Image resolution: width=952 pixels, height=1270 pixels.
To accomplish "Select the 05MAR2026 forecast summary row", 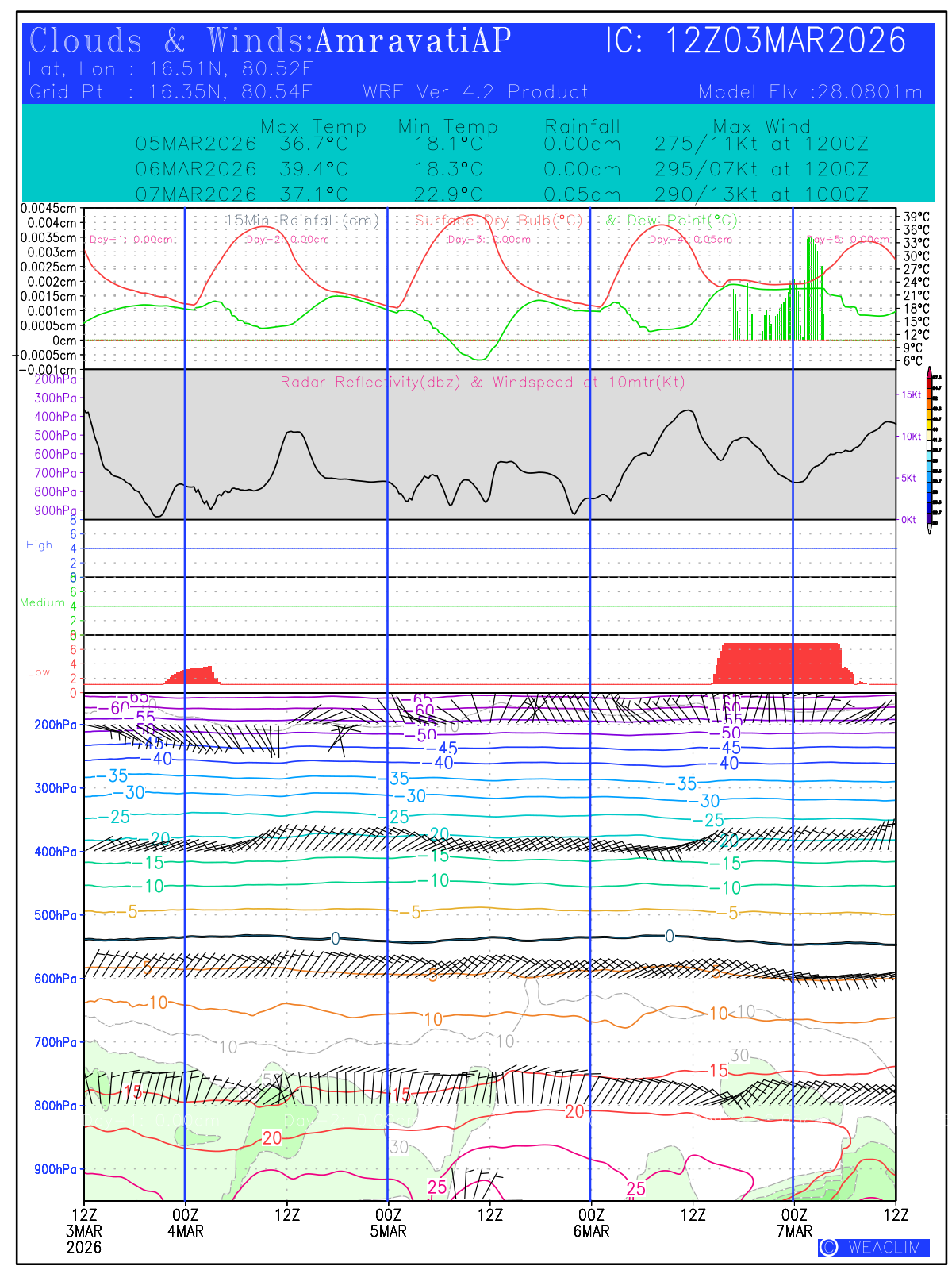I will [501, 144].
